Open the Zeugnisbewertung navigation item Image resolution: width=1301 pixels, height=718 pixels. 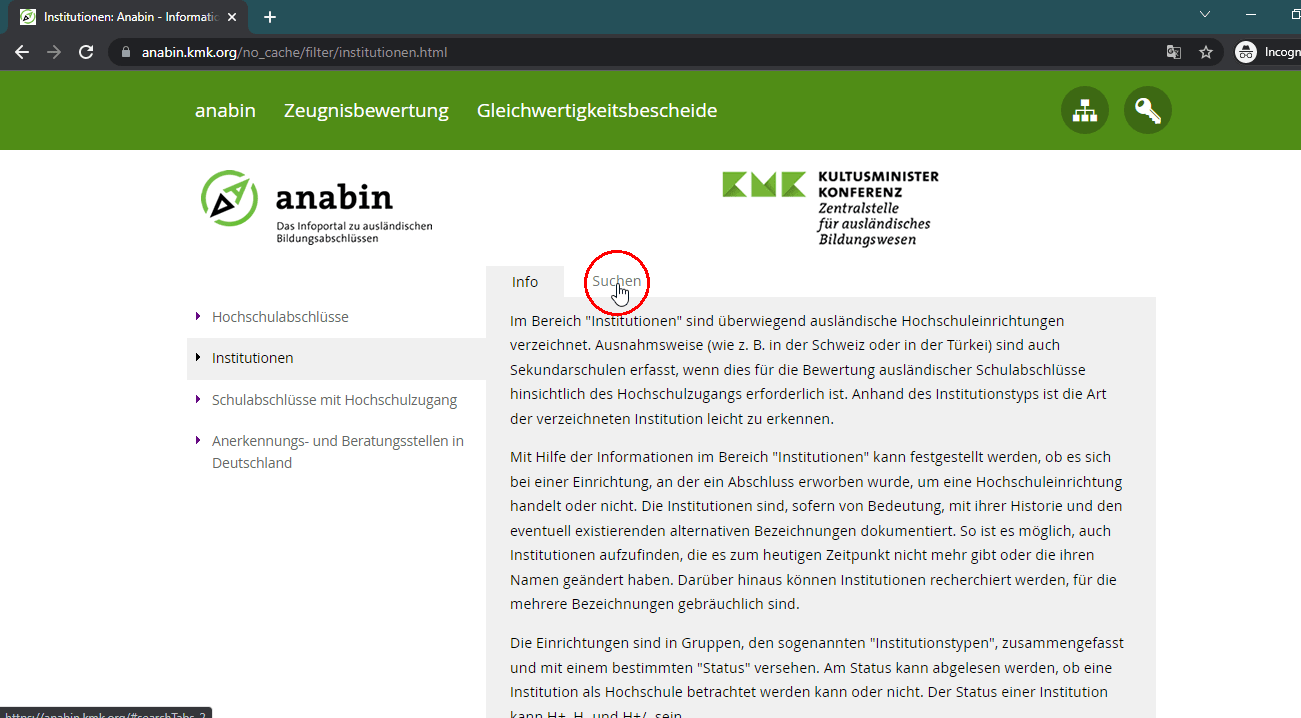coord(366,110)
